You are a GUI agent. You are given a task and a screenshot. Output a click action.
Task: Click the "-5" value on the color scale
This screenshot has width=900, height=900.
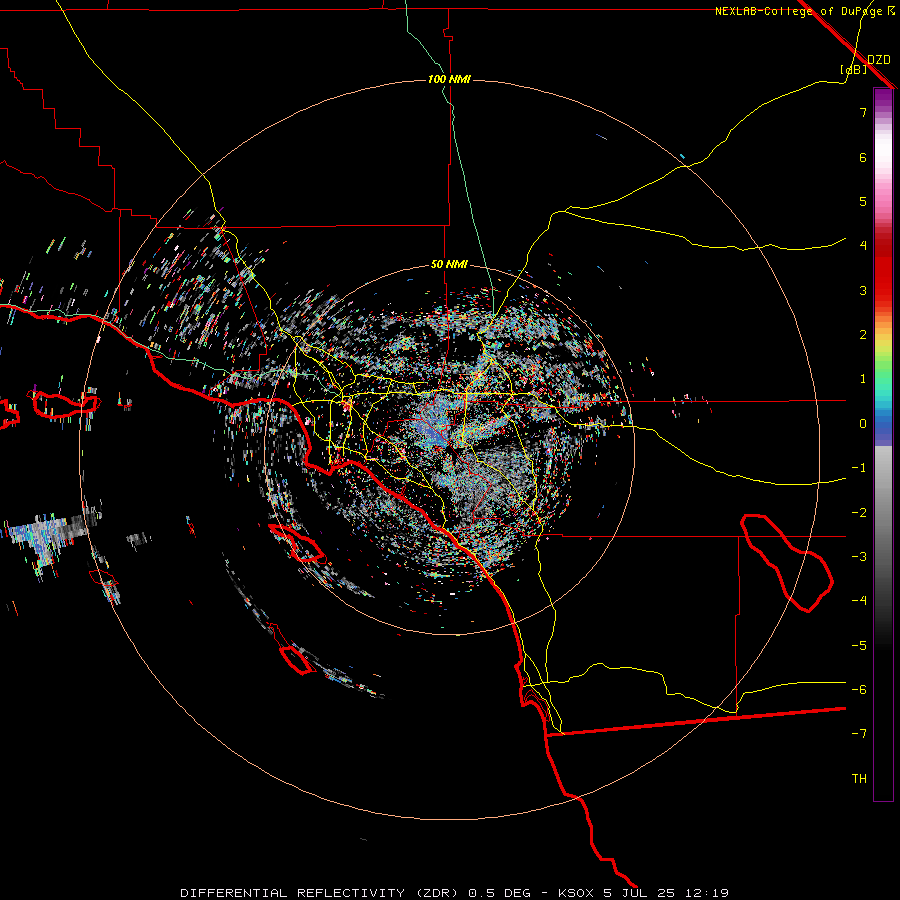coord(859,646)
